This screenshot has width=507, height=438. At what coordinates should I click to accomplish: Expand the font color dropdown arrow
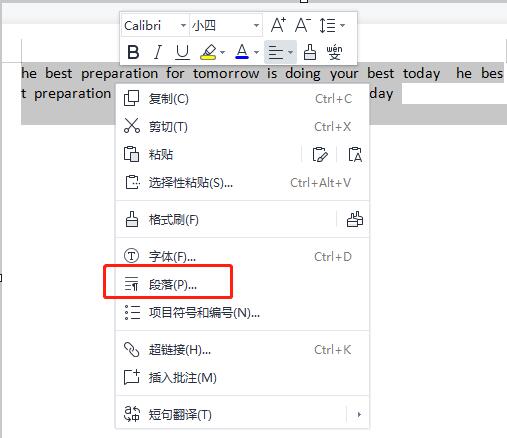[x=256, y=52]
